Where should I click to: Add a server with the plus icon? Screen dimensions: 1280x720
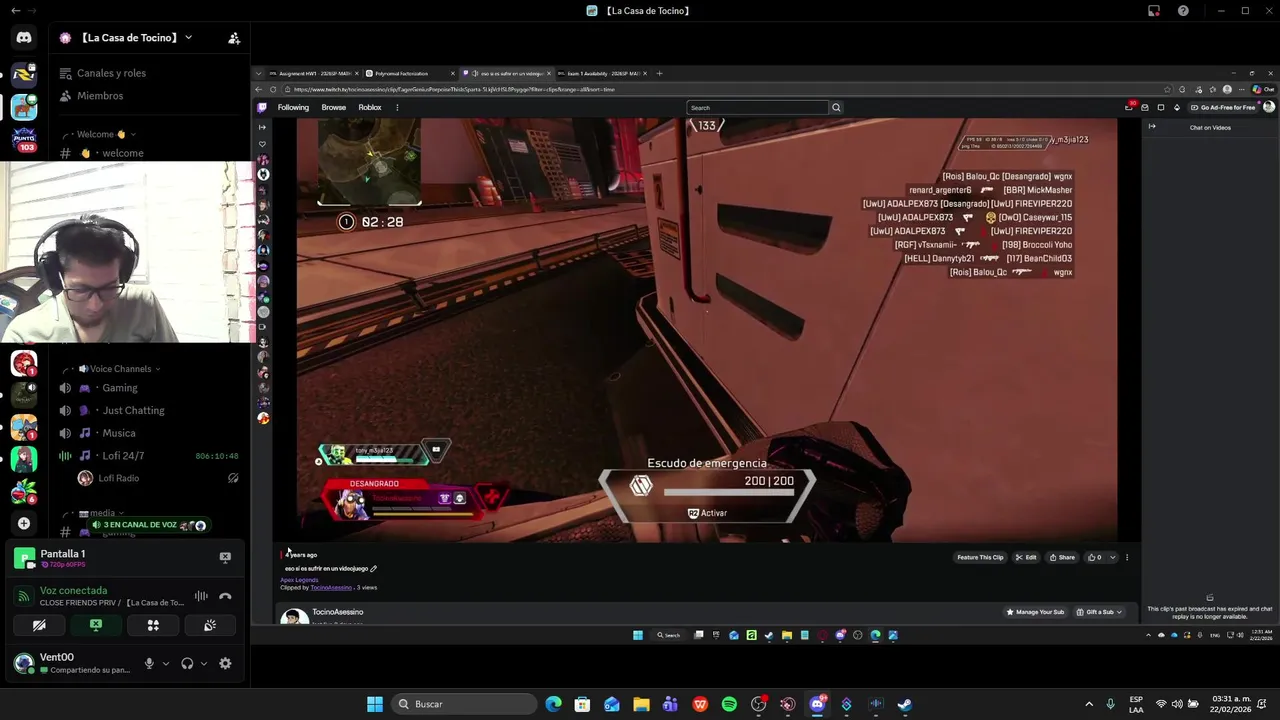tap(24, 523)
